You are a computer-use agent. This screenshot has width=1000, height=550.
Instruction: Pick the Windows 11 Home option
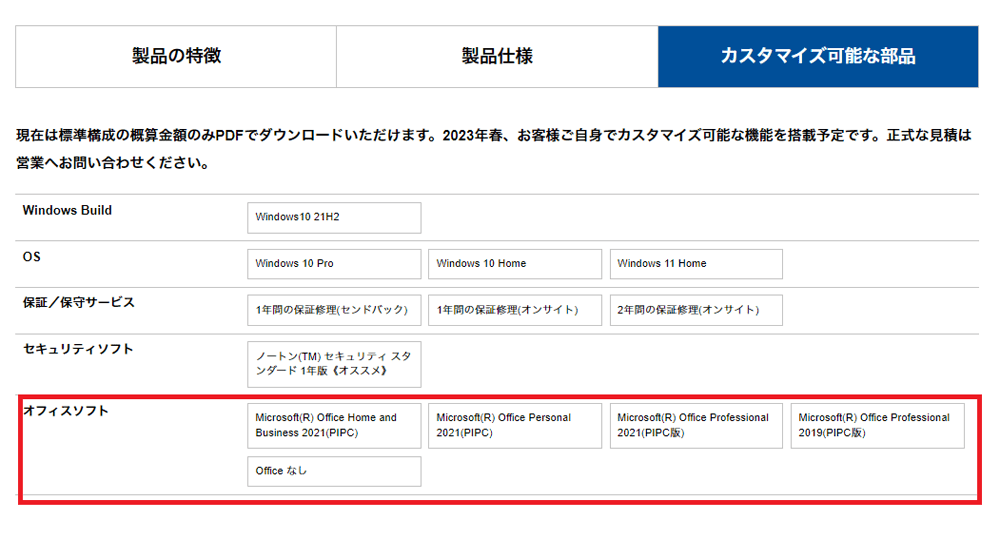coord(696,264)
